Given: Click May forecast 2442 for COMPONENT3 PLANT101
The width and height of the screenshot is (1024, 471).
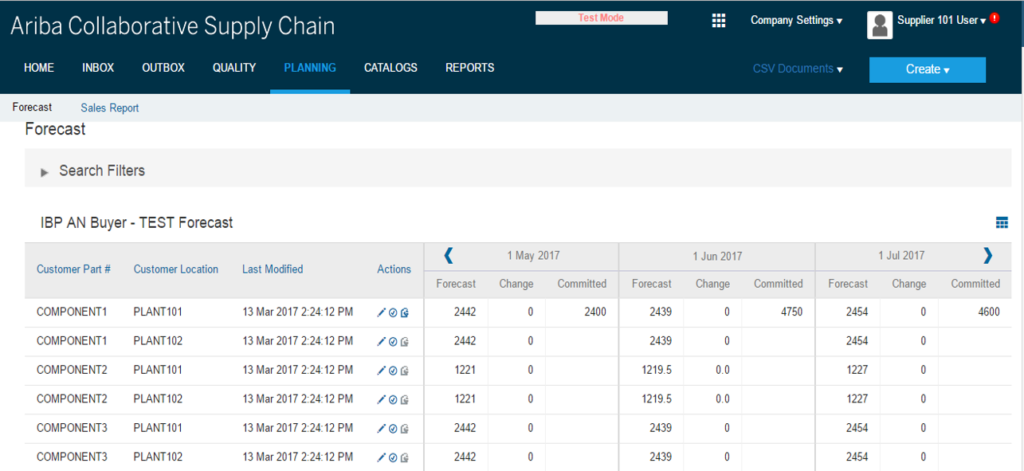Looking at the screenshot, I should click(465, 428).
